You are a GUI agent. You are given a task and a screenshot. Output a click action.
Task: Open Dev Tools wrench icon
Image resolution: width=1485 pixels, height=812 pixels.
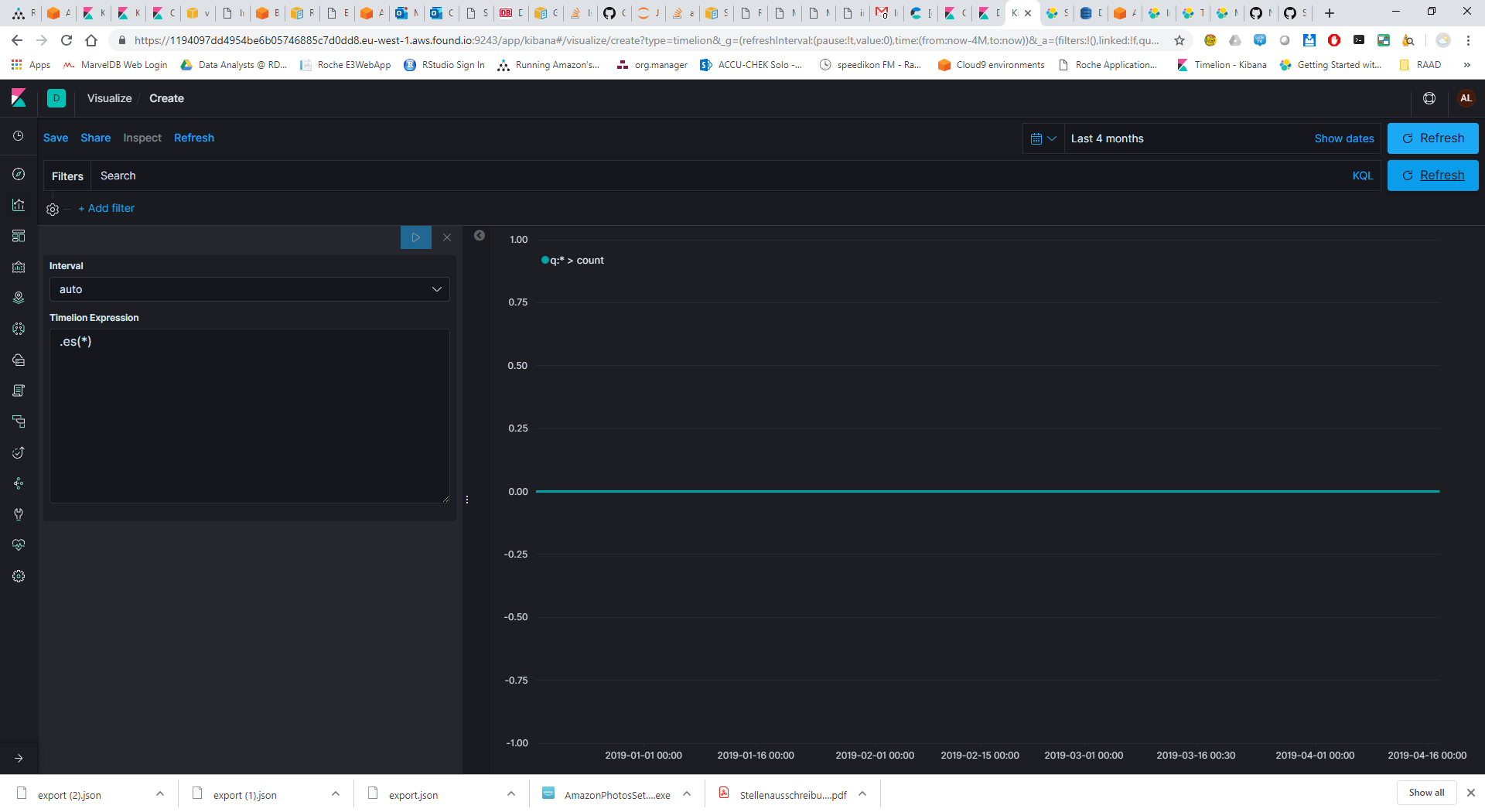point(18,514)
